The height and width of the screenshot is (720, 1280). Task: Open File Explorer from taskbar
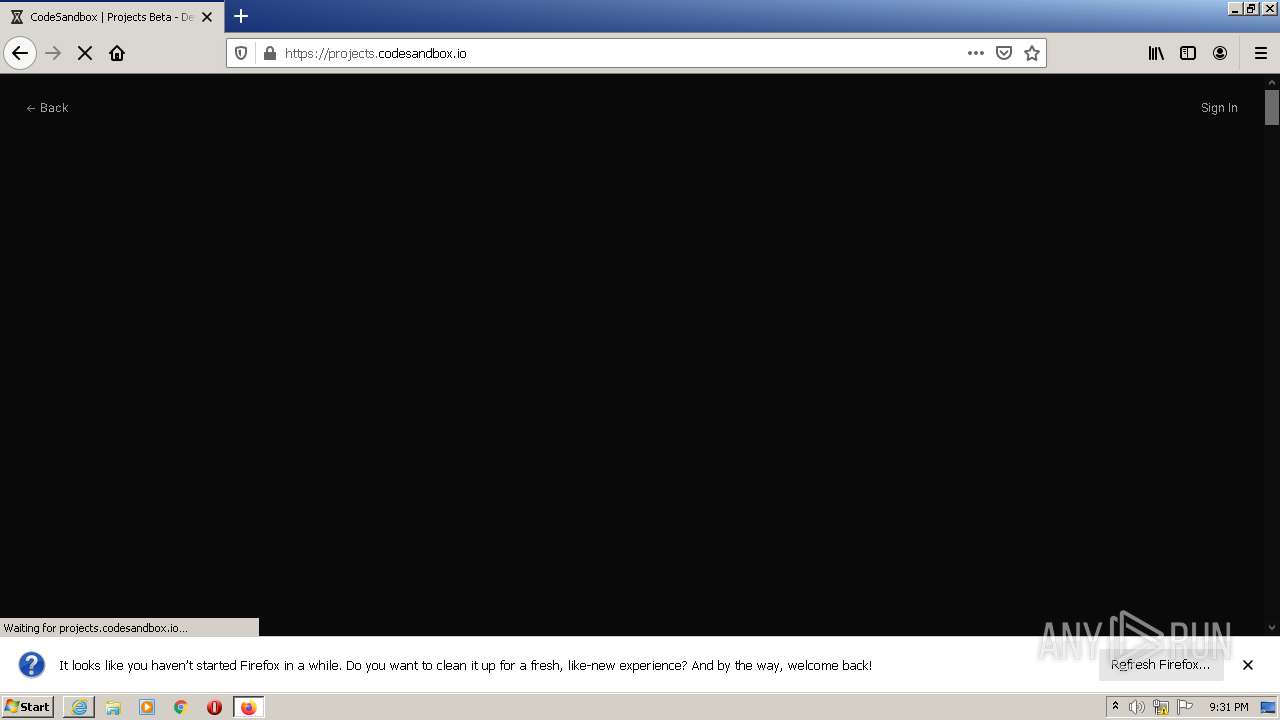(x=113, y=707)
